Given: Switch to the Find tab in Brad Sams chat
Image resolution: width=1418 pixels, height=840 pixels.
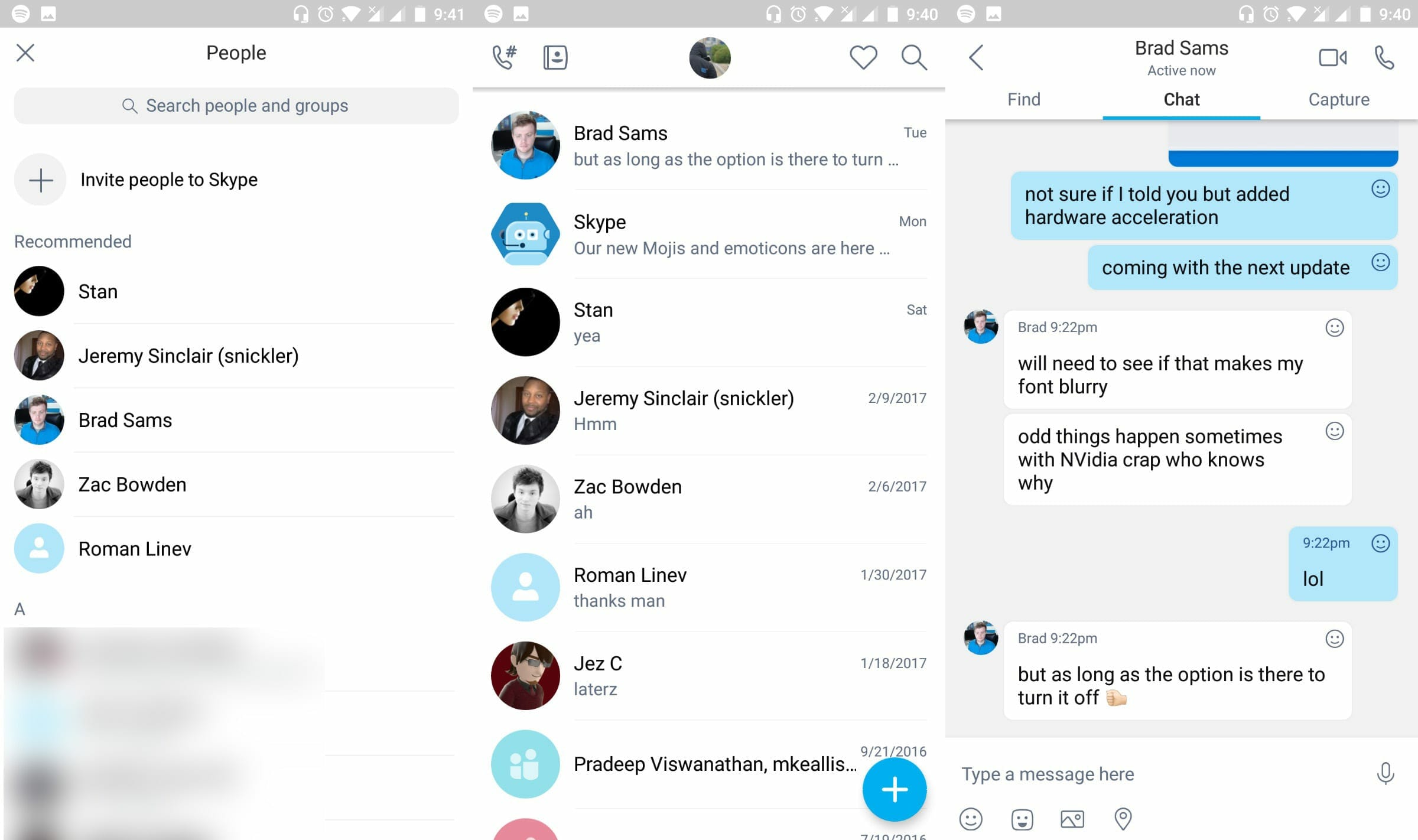Looking at the screenshot, I should click(1024, 99).
